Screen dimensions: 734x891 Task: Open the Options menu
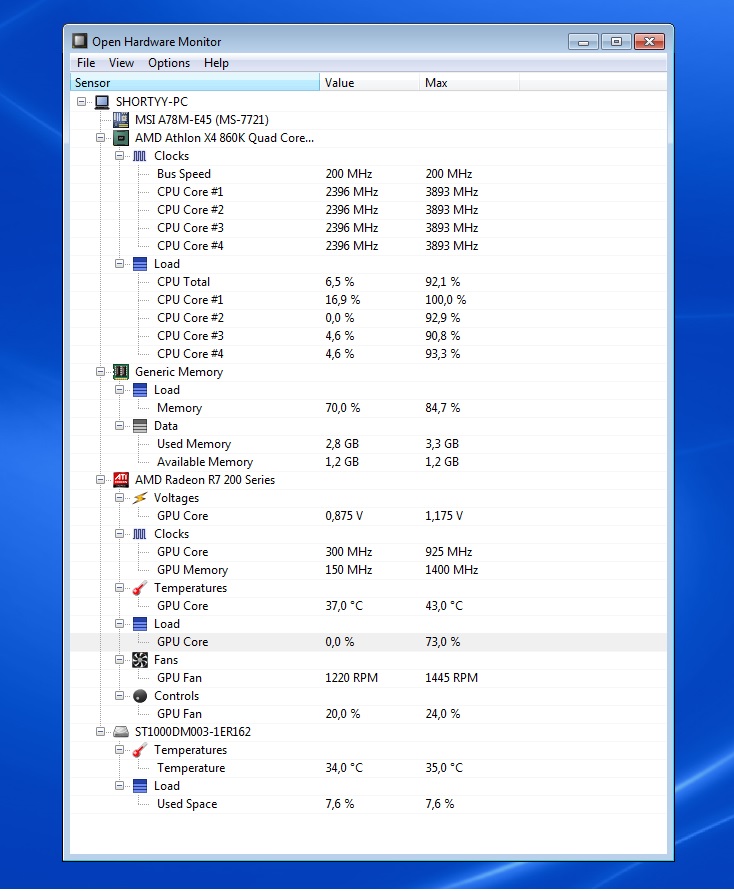pos(169,63)
